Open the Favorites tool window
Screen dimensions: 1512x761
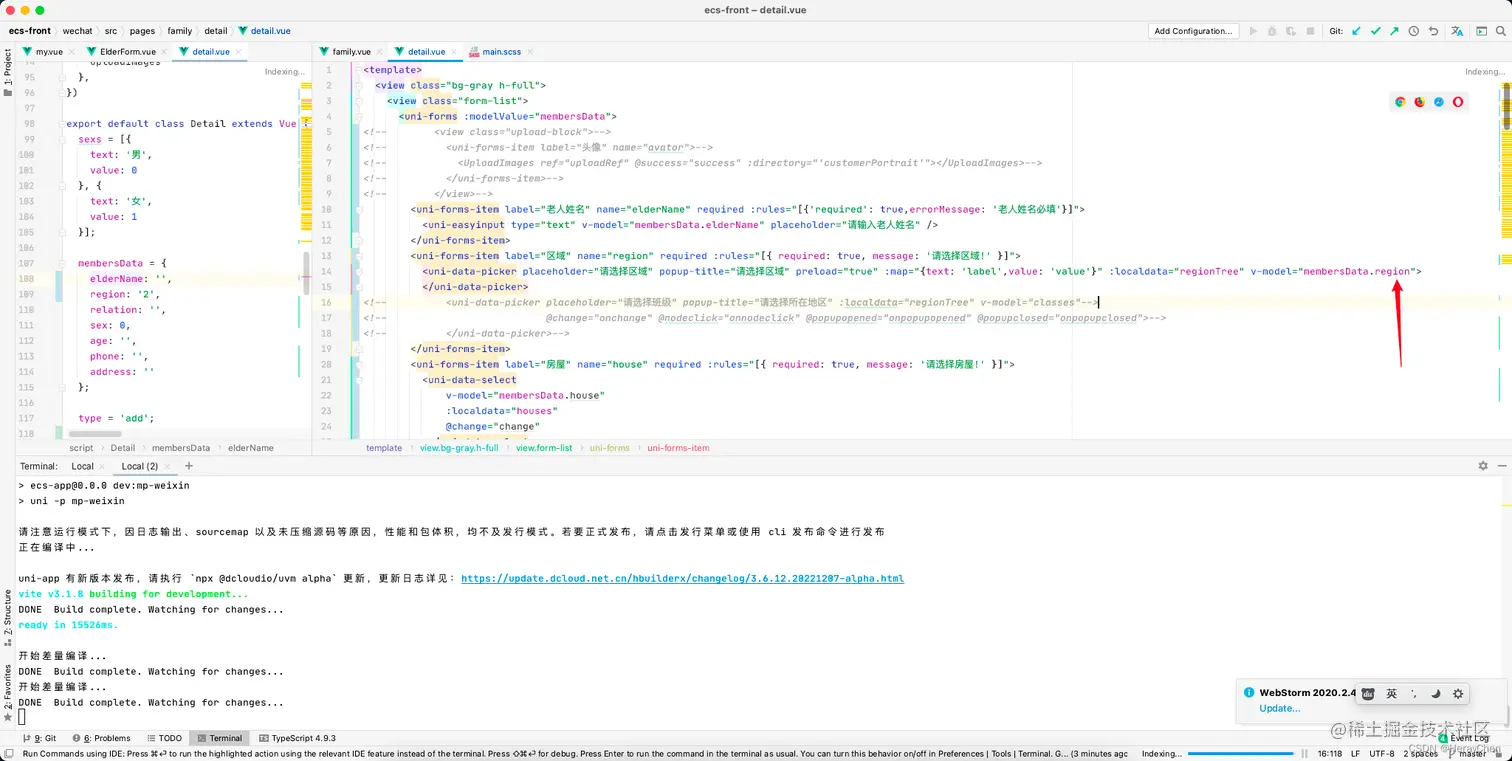coord(8,693)
